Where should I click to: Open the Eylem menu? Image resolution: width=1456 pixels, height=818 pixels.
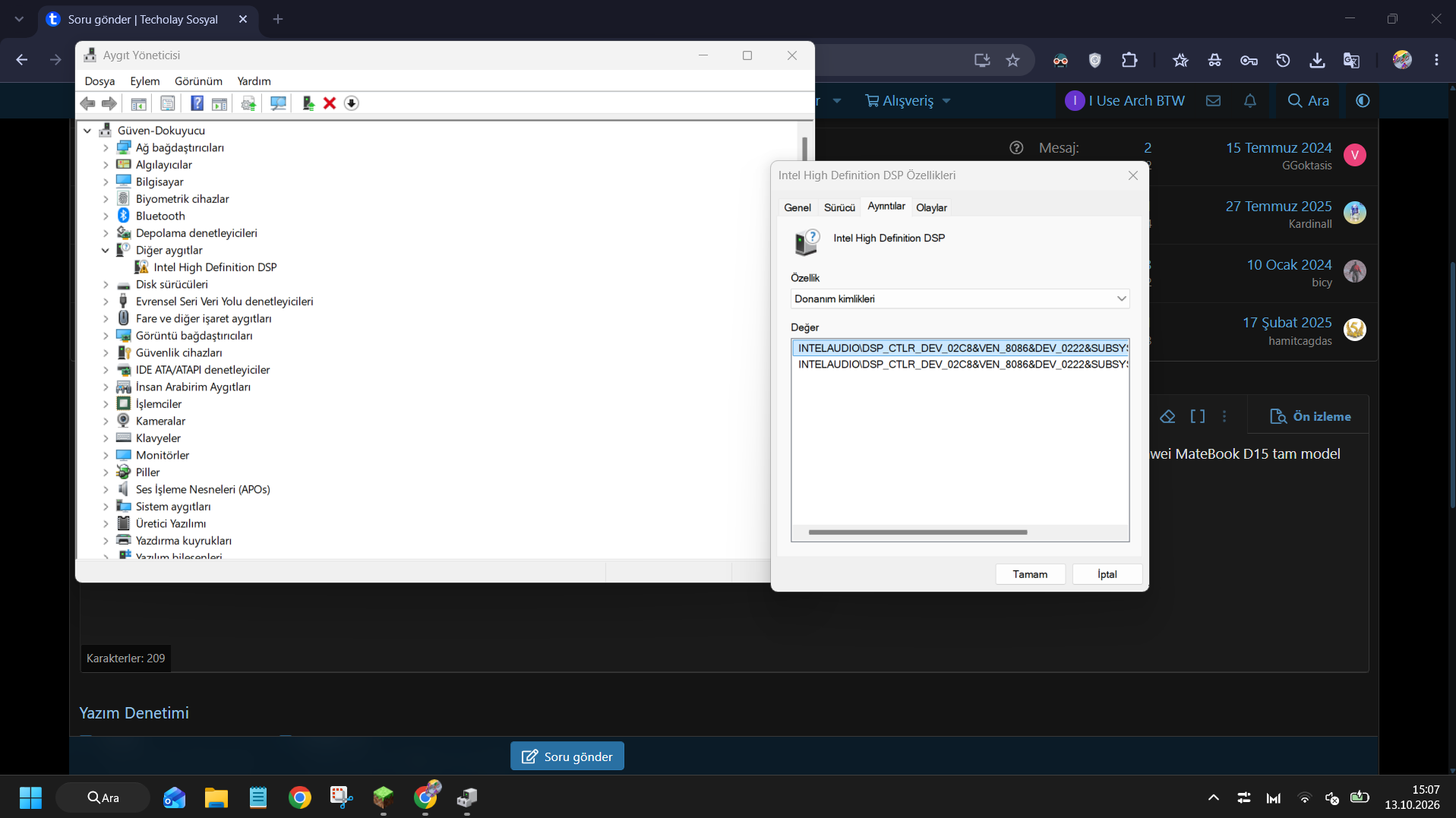point(144,81)
